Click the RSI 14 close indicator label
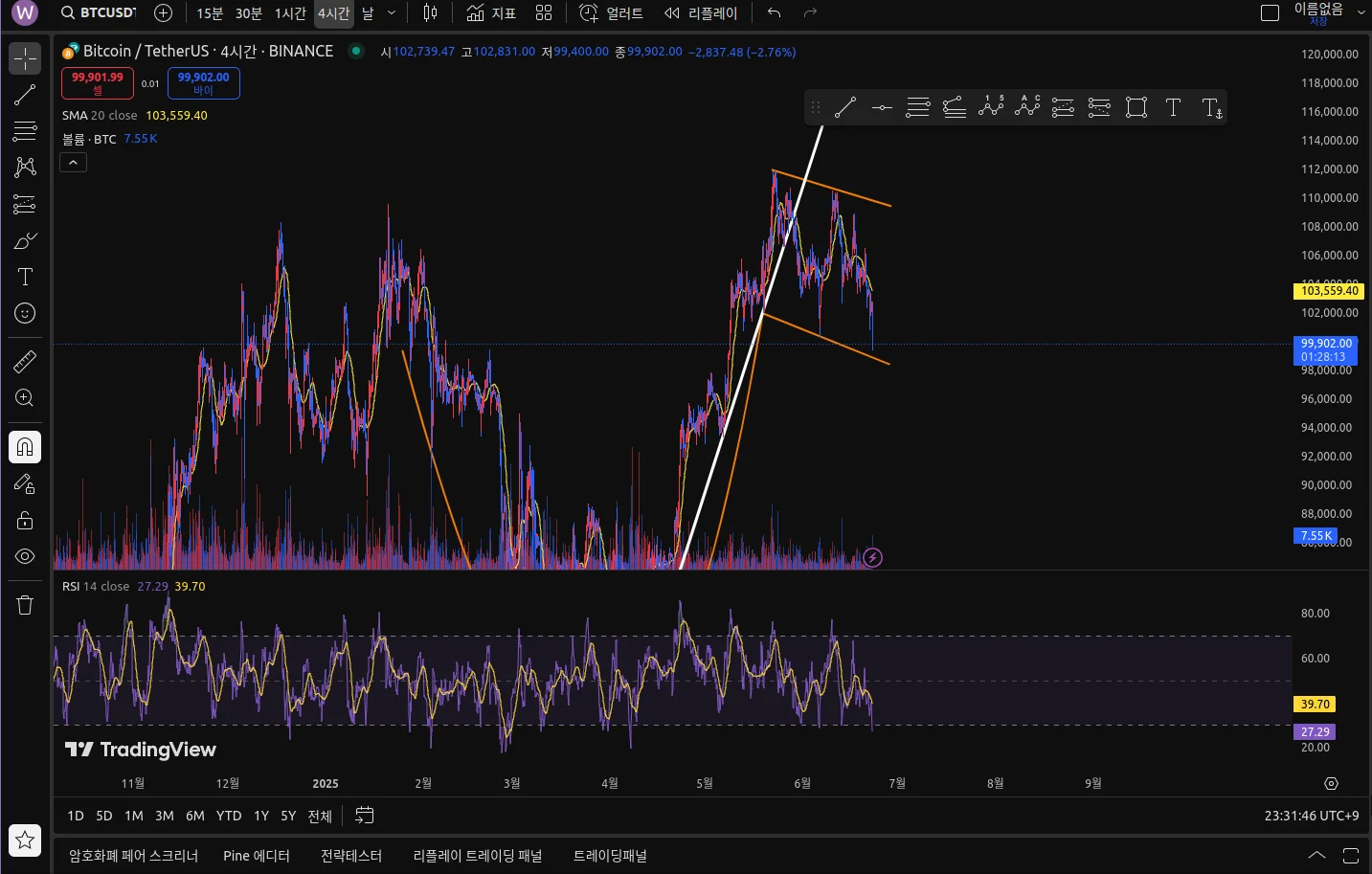The height and width of the screenshot is (874, 1372). 96,587
